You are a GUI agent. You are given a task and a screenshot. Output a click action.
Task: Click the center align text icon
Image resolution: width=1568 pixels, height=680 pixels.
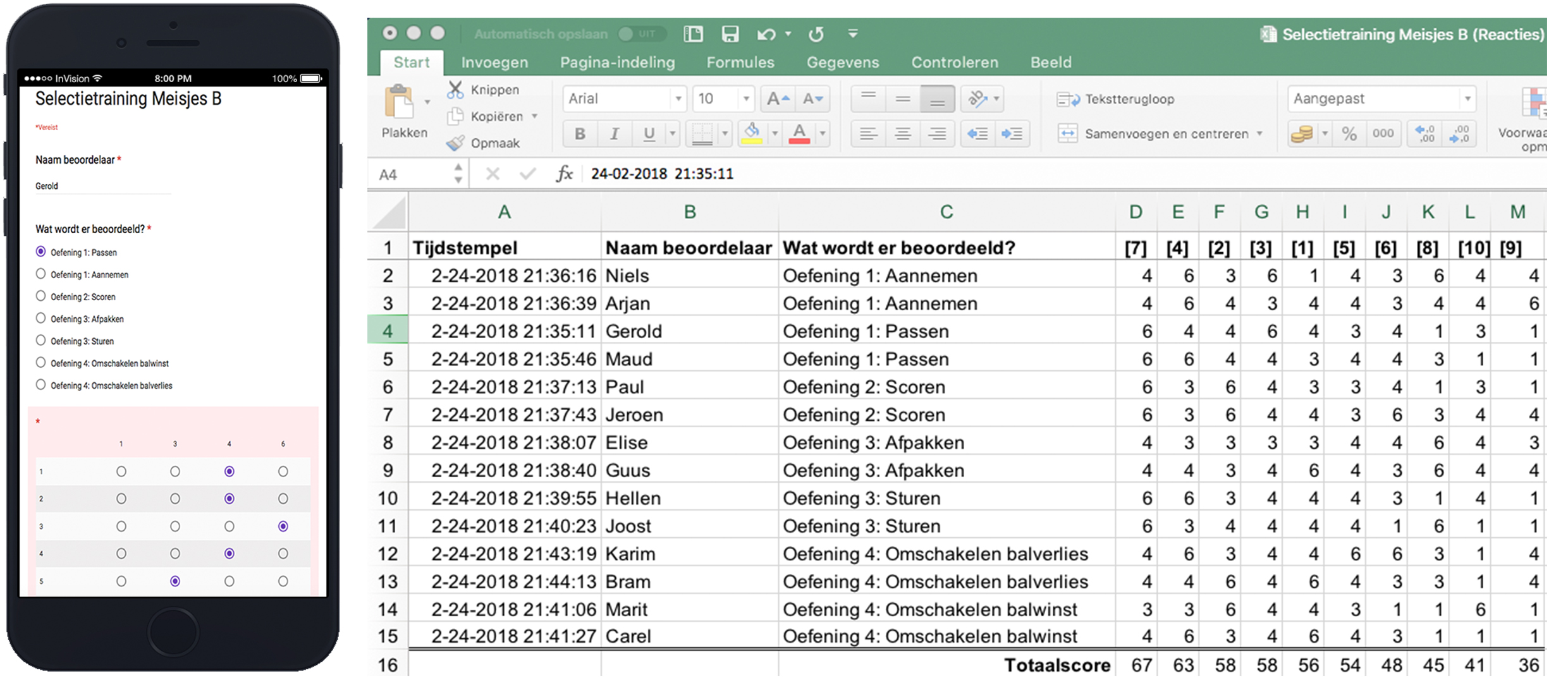pyautogui.click(x=902, y=133)
